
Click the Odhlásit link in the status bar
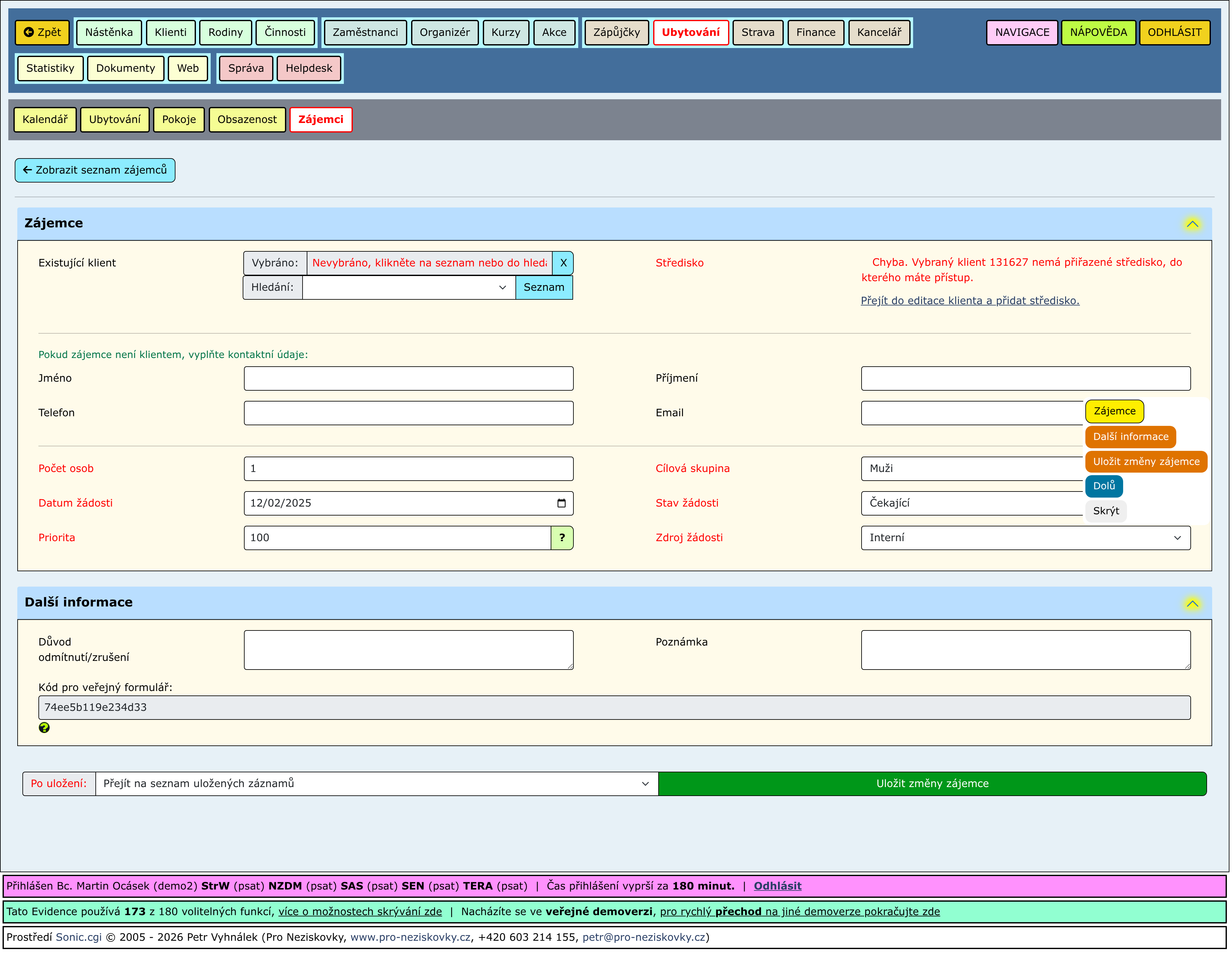tap(778, 887)
